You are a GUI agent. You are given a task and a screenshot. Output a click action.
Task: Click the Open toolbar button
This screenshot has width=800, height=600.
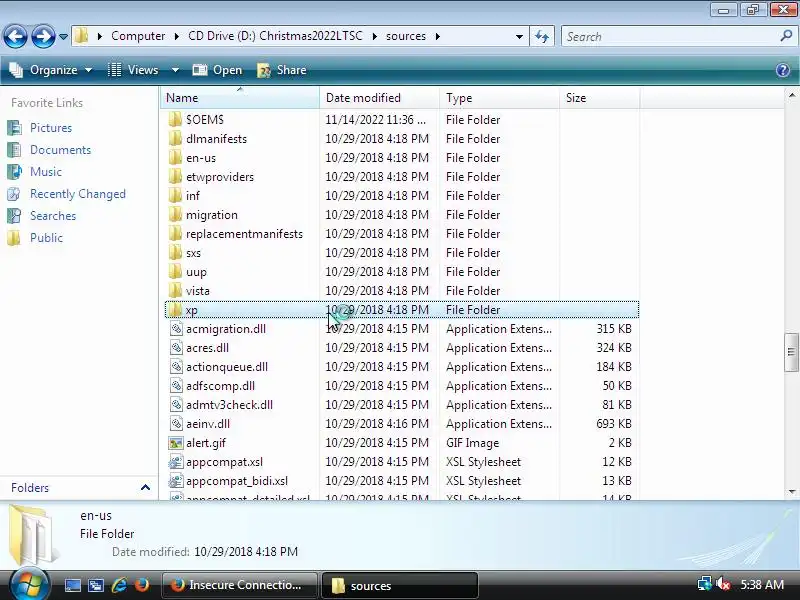[217, 70]
